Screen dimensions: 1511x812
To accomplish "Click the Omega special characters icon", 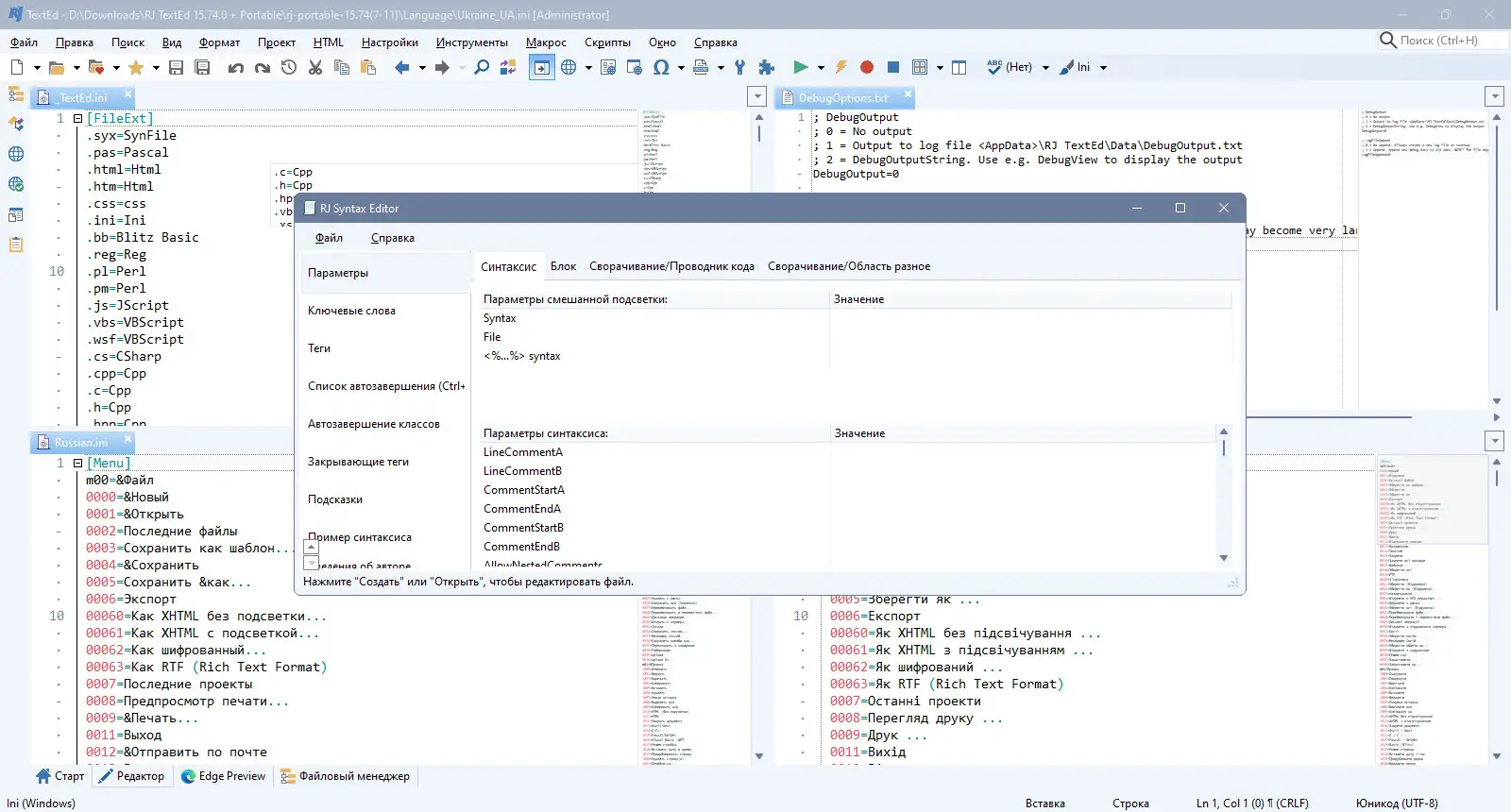I will coord(661,67).
